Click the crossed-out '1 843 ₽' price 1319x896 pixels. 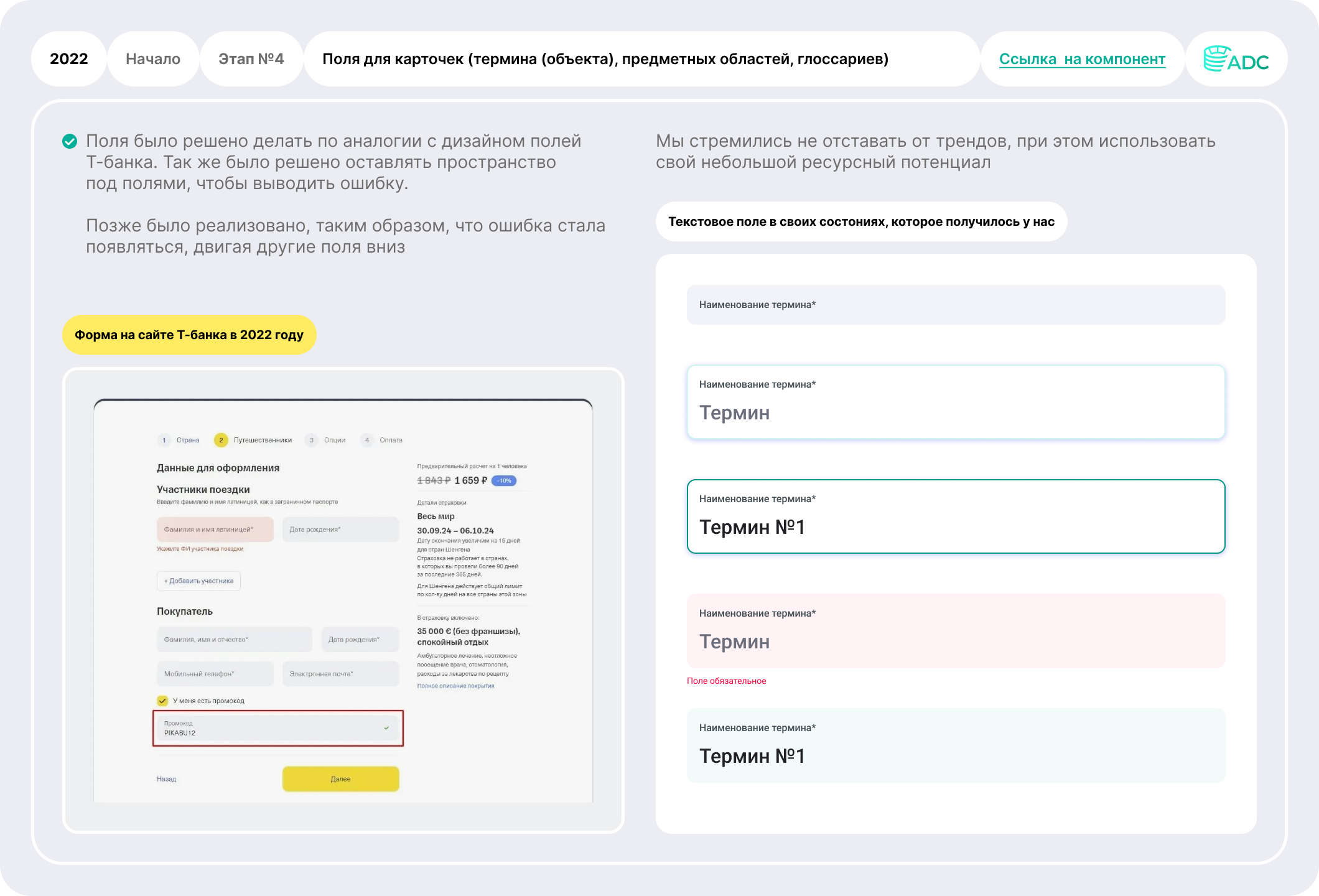tap(434, 480)
